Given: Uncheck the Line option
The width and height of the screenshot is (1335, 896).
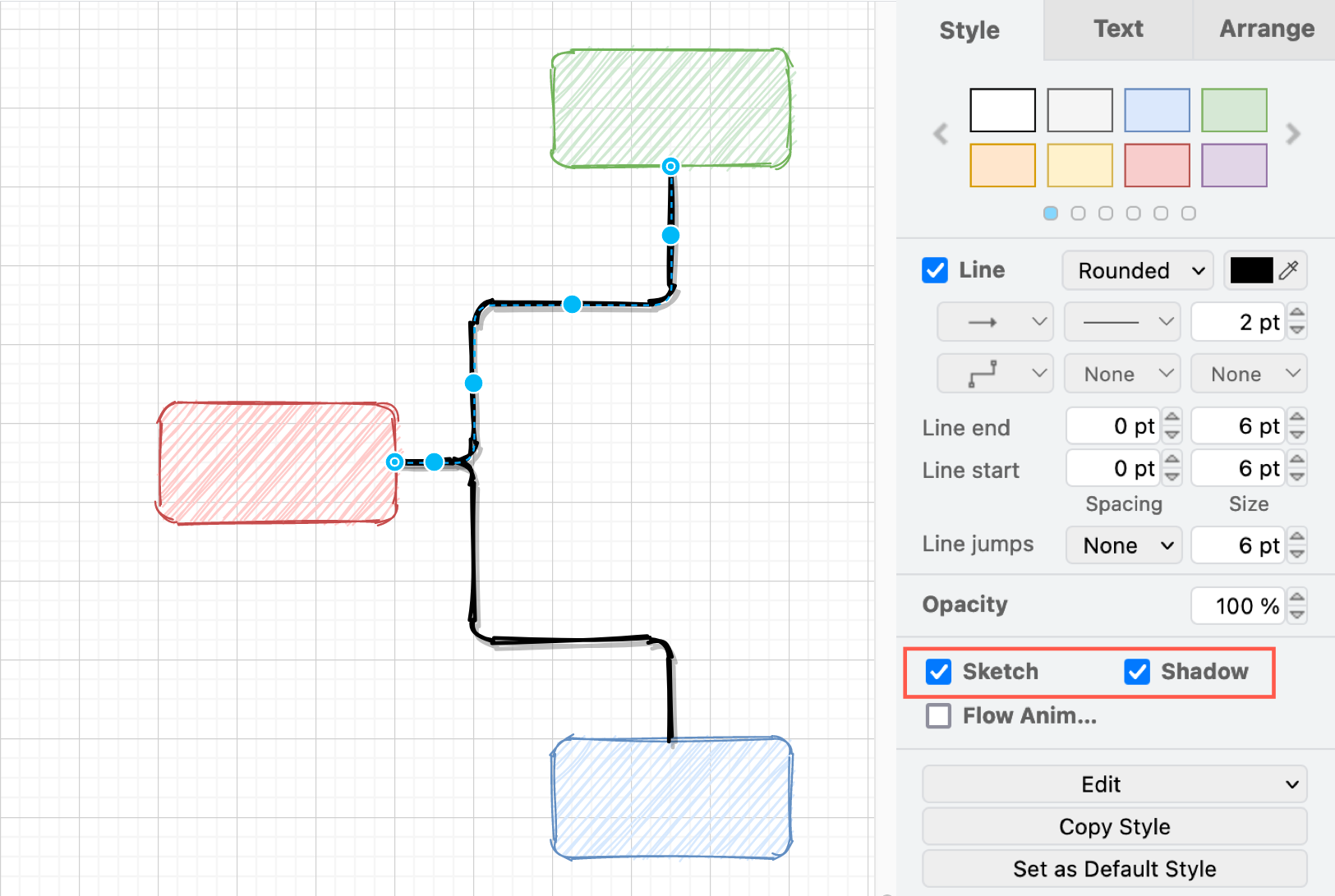Looking at the screenshot, I should tap(934, 270).
